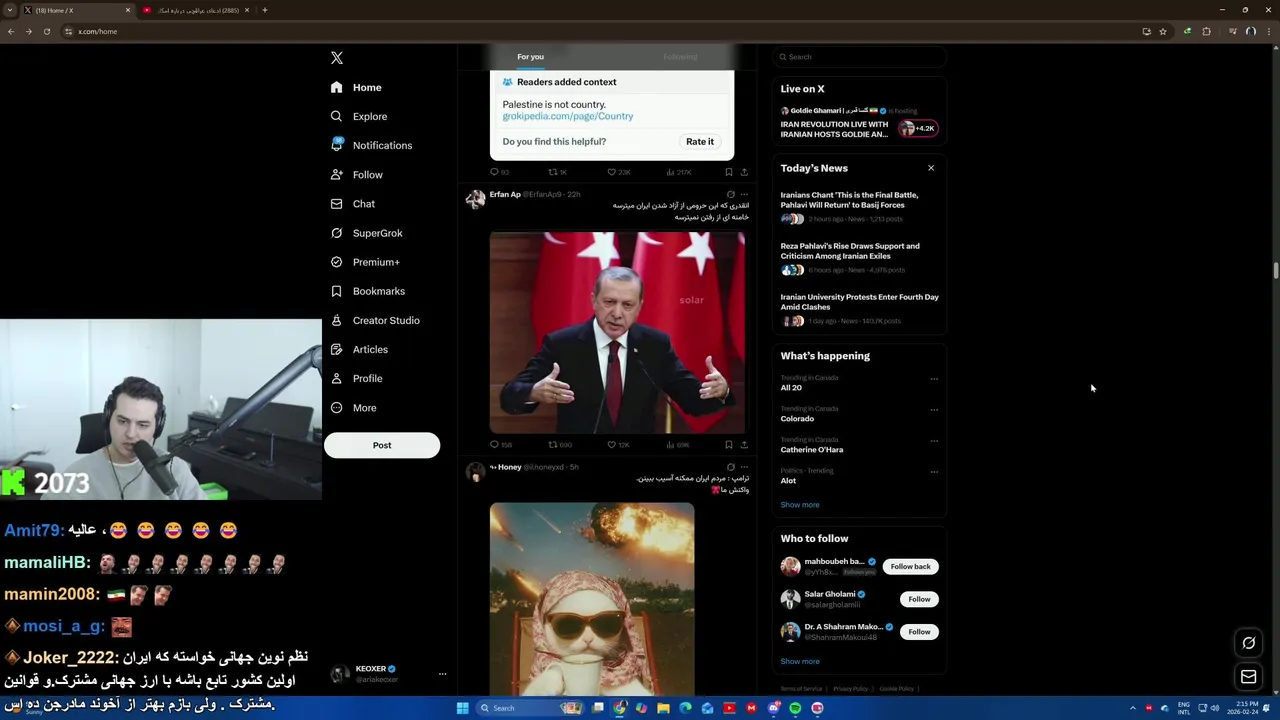Viewport: 1280px width, 720px height.
Task: Switch to the Following tab
Action: click(x=680, y=57)
